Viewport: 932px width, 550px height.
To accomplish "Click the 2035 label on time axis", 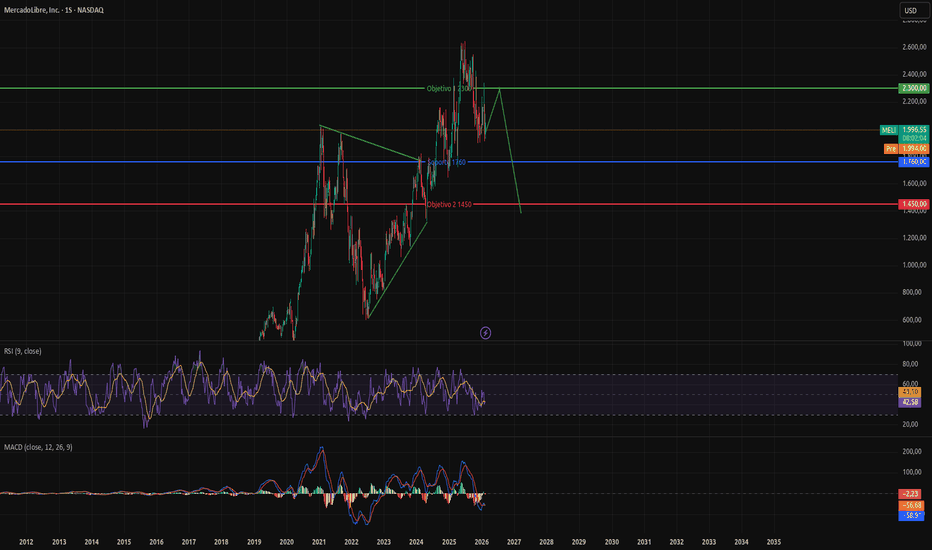I will pyautogui.click(x=774, y=542).
